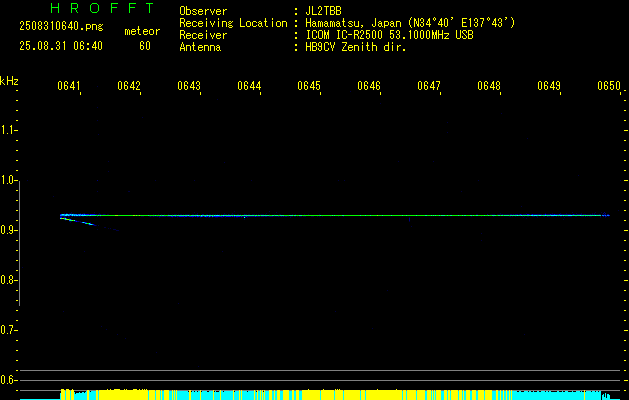
Task: Click the 0645 time marker
Action: tap(309, 86)
